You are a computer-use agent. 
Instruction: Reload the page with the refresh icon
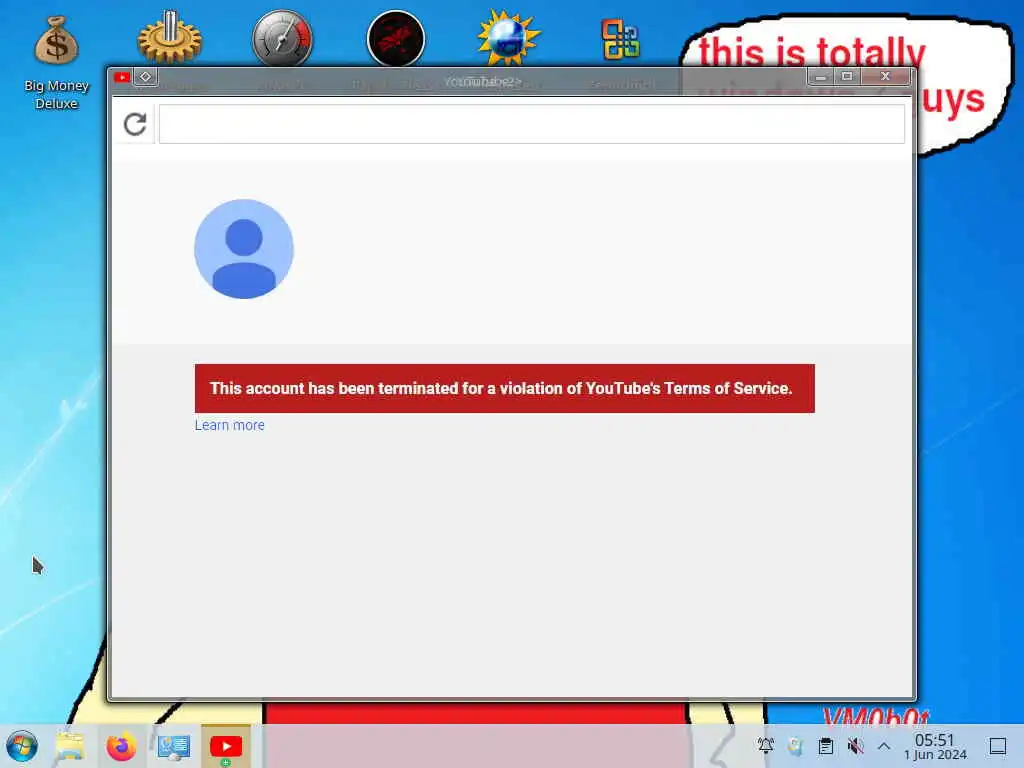pyautogui.click(x=135, y=124)
